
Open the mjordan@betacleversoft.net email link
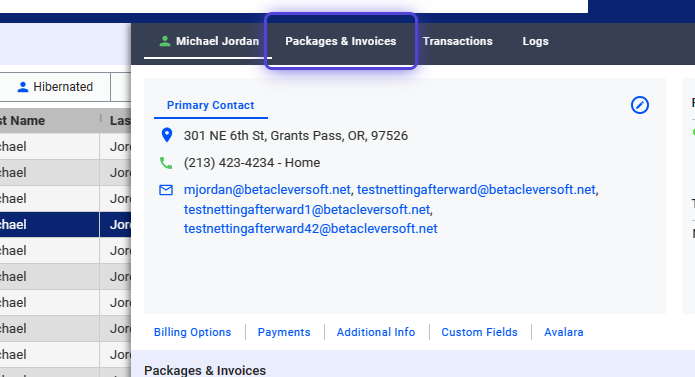click(x=267, y=190)
